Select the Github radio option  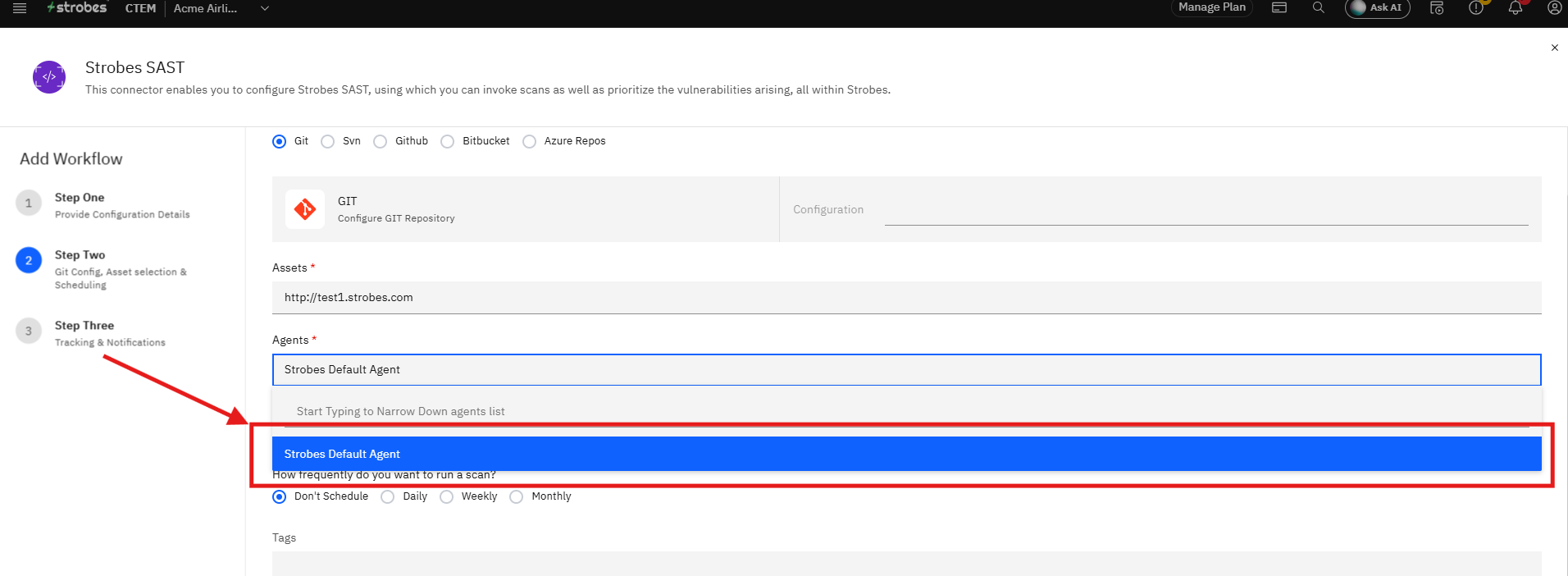(380, 141)
